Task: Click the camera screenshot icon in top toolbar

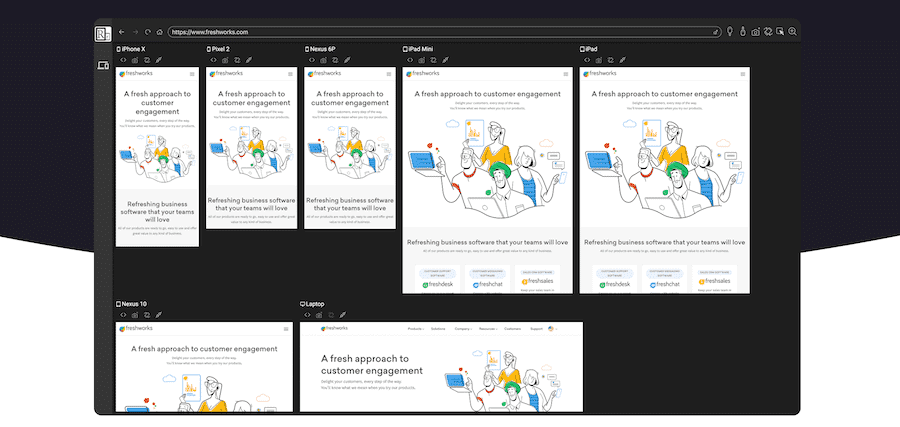Action: click(x=755, y=32)
